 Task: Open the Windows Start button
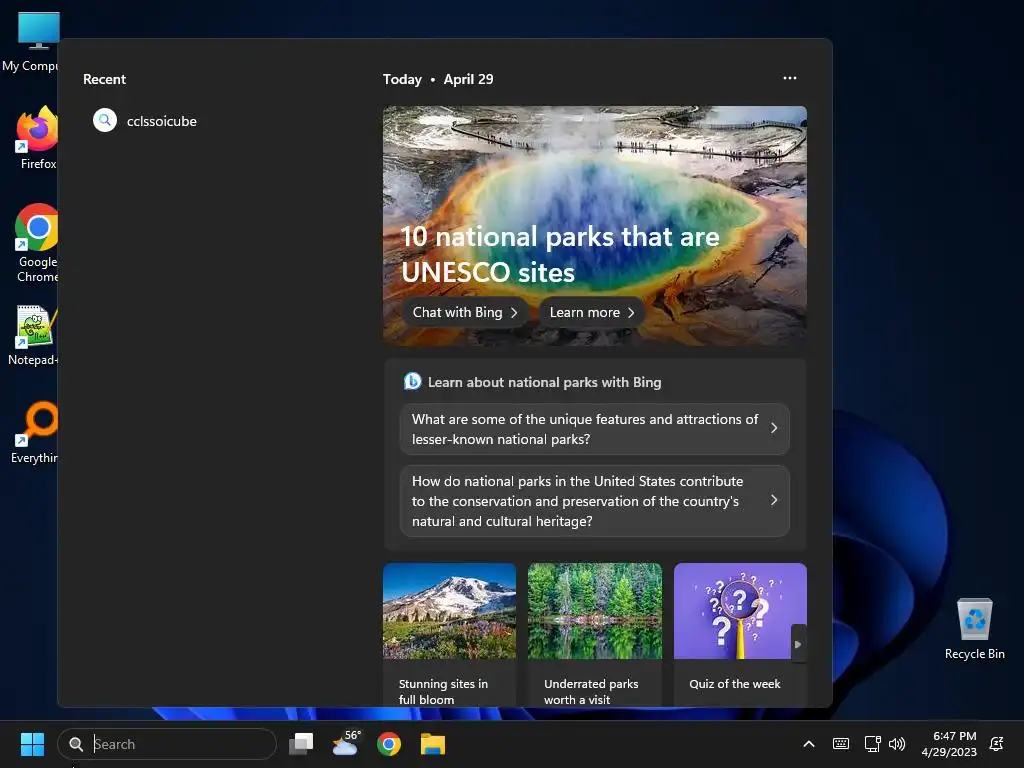coord(32,744)
